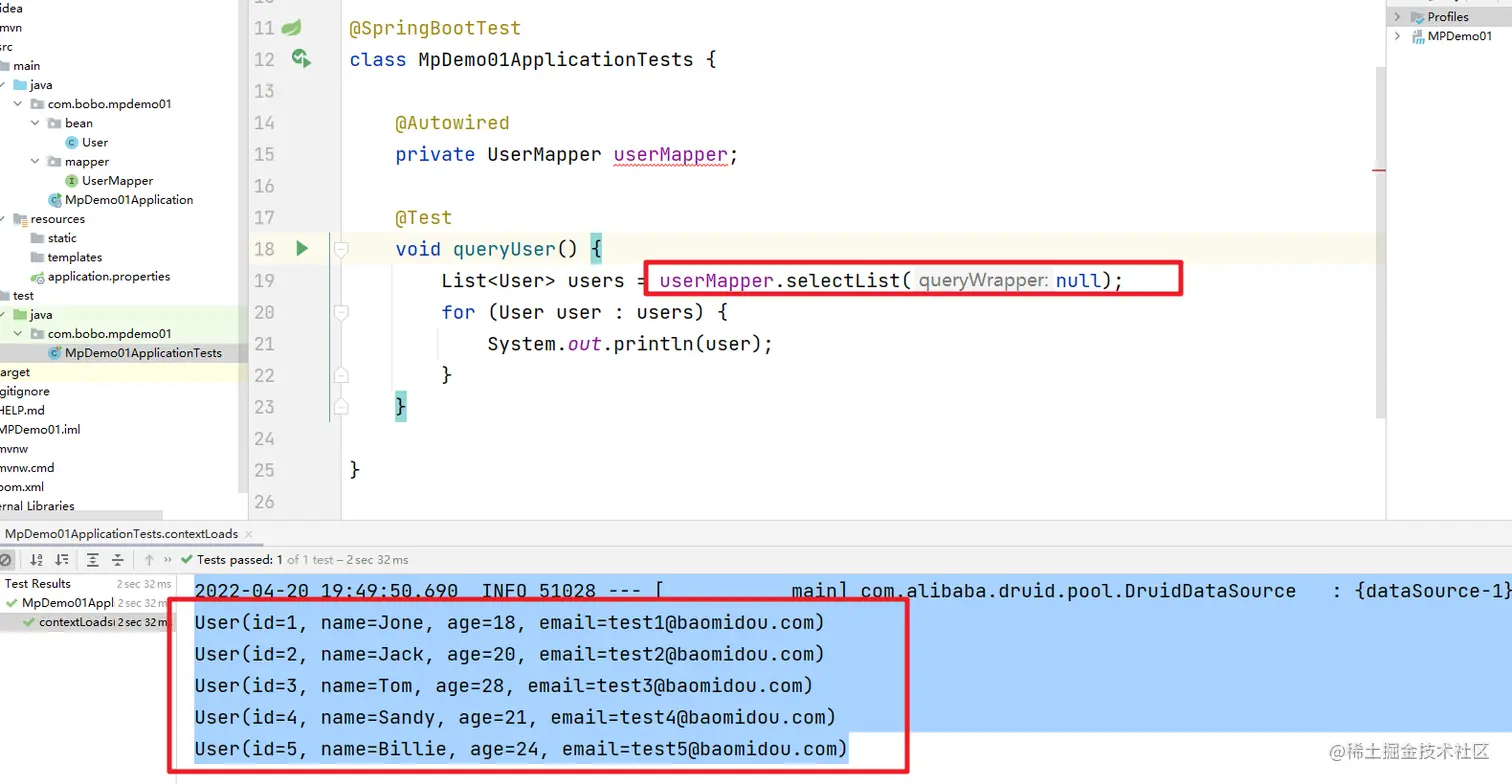Click the Profiles folder icon in Maven panel
Image resolution: width=1512 pixels, height=784 pixels.
coord(1417,17)
